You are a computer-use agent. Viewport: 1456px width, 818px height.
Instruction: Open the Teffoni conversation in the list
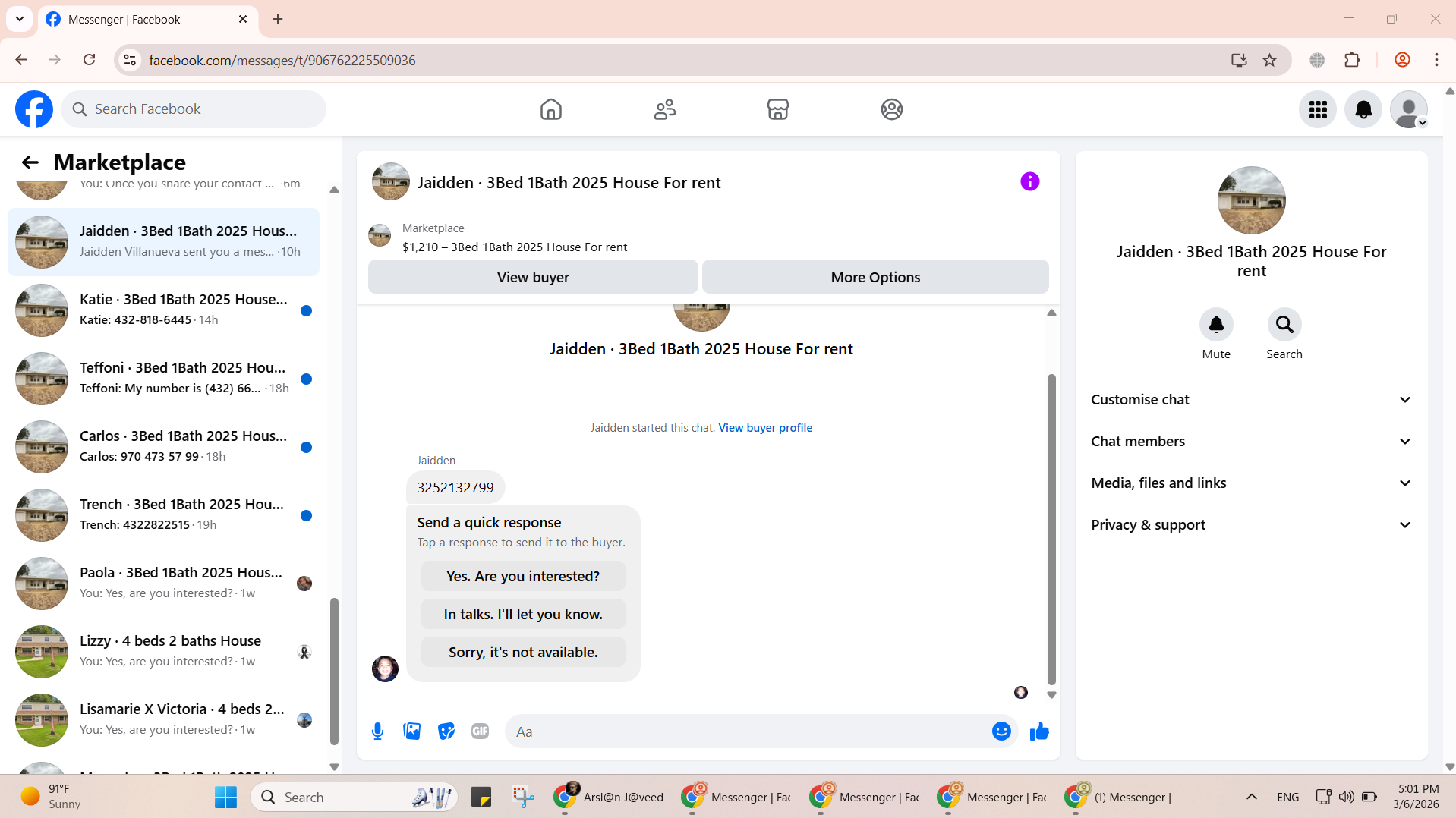point(163,379)
